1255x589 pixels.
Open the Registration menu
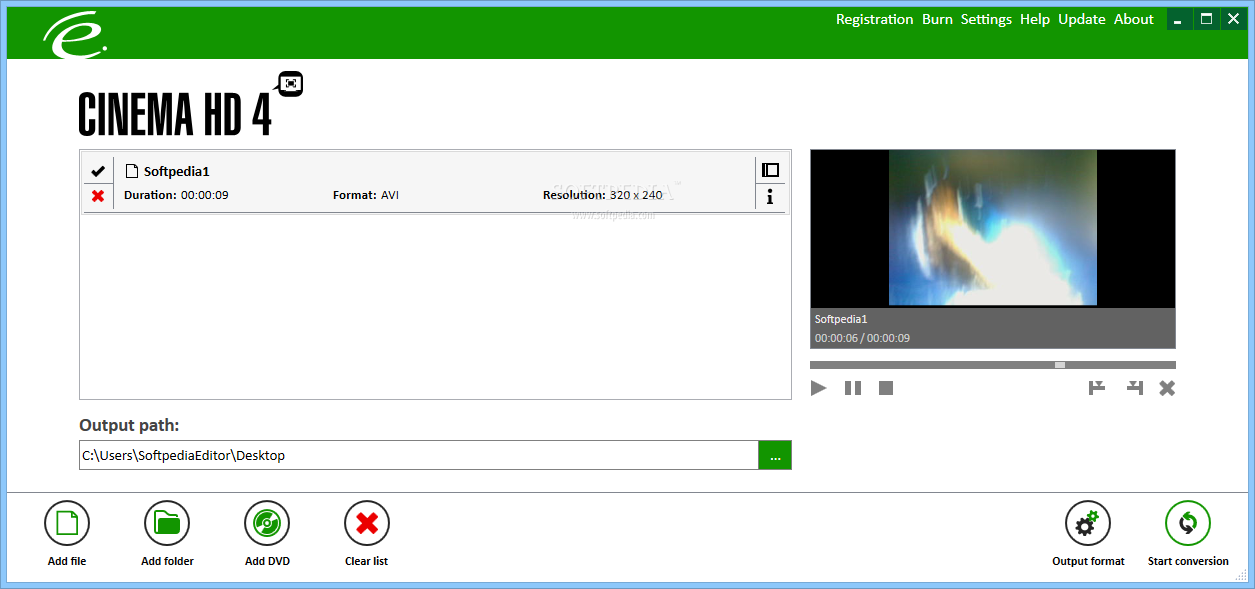coord(875,19)
